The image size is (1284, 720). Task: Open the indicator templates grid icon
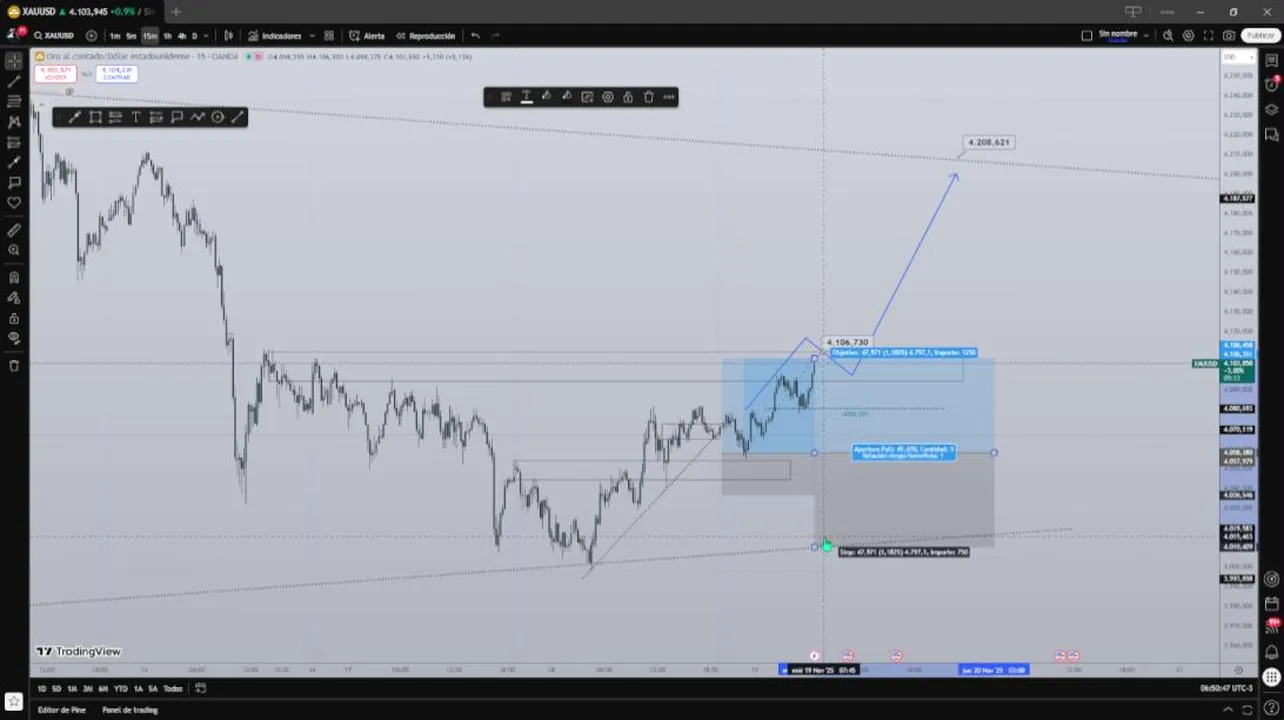tap(329, 35)
